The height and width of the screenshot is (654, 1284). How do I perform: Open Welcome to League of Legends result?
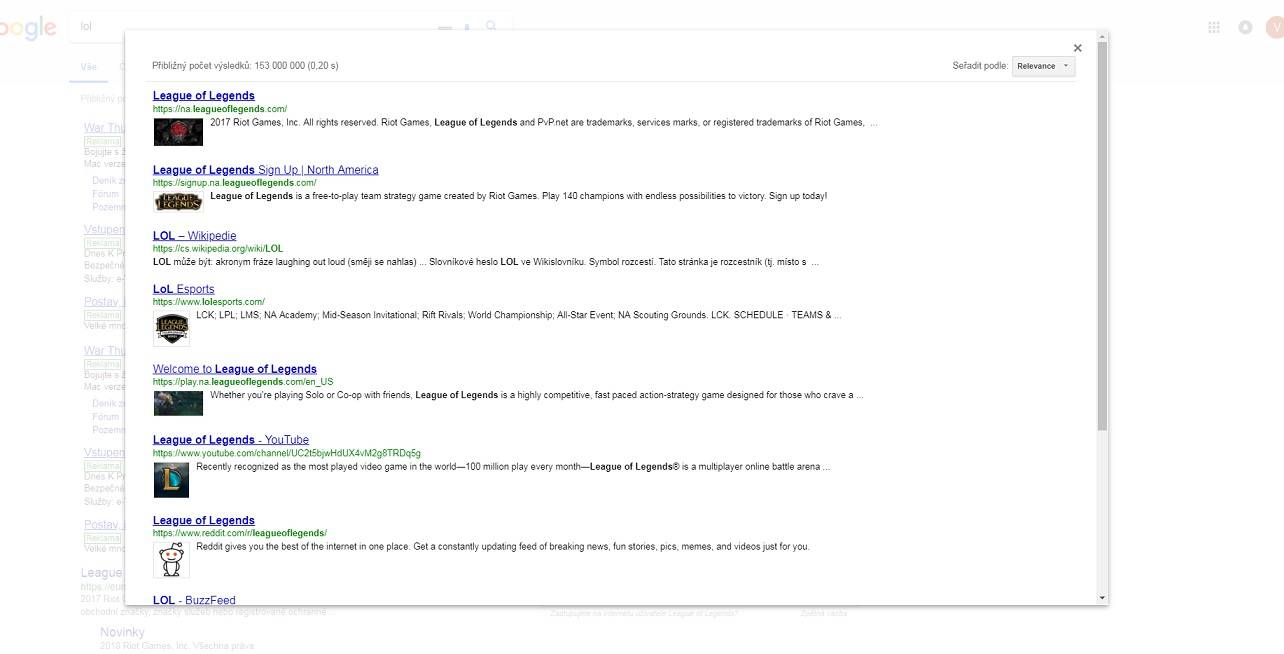(x=234, y=369)
